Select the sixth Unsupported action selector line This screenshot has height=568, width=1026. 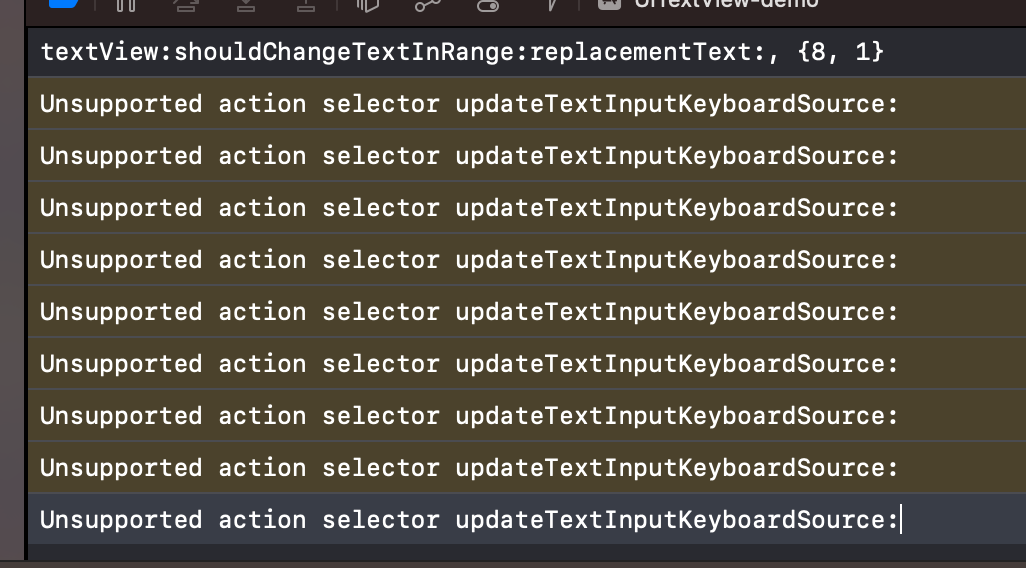(469, 363)
